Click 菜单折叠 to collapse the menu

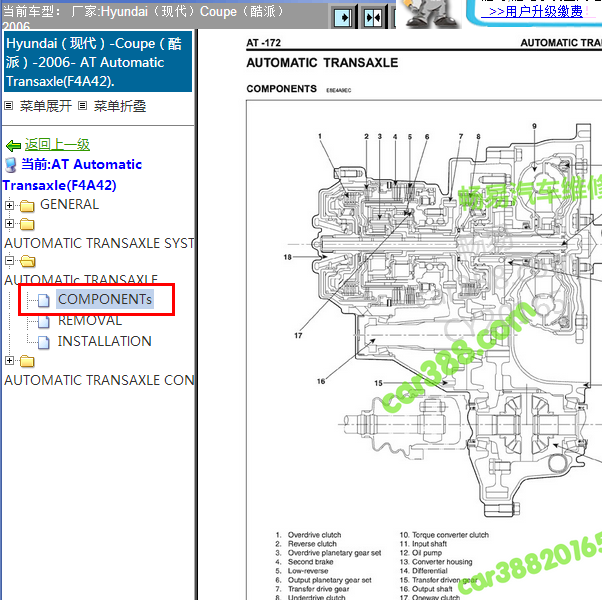tap(120, 106)
